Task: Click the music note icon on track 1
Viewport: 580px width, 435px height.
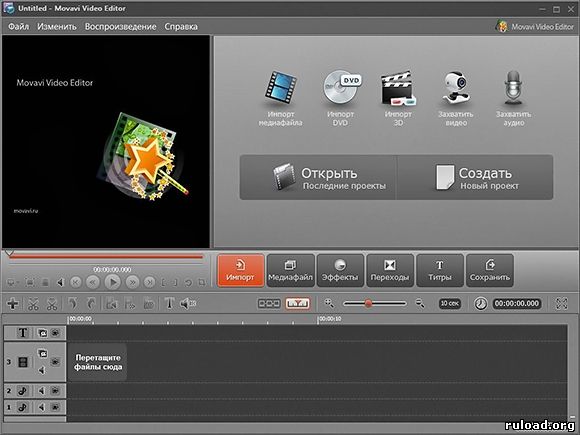Action: point(23,407)
